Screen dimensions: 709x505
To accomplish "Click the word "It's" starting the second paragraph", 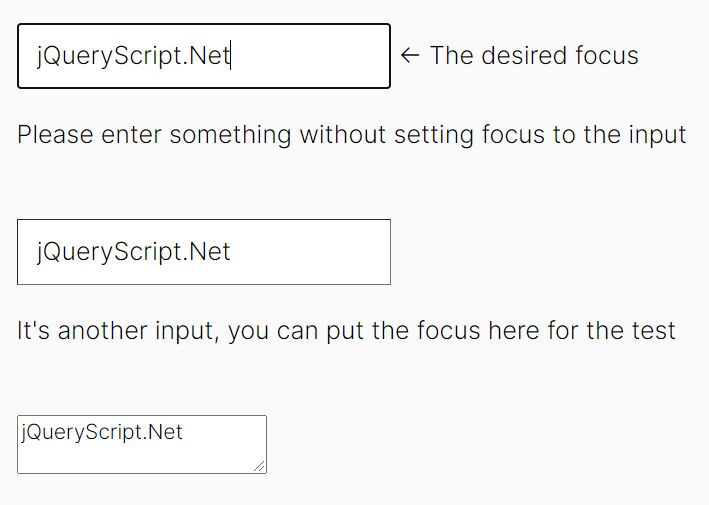I will coord(34,331).
